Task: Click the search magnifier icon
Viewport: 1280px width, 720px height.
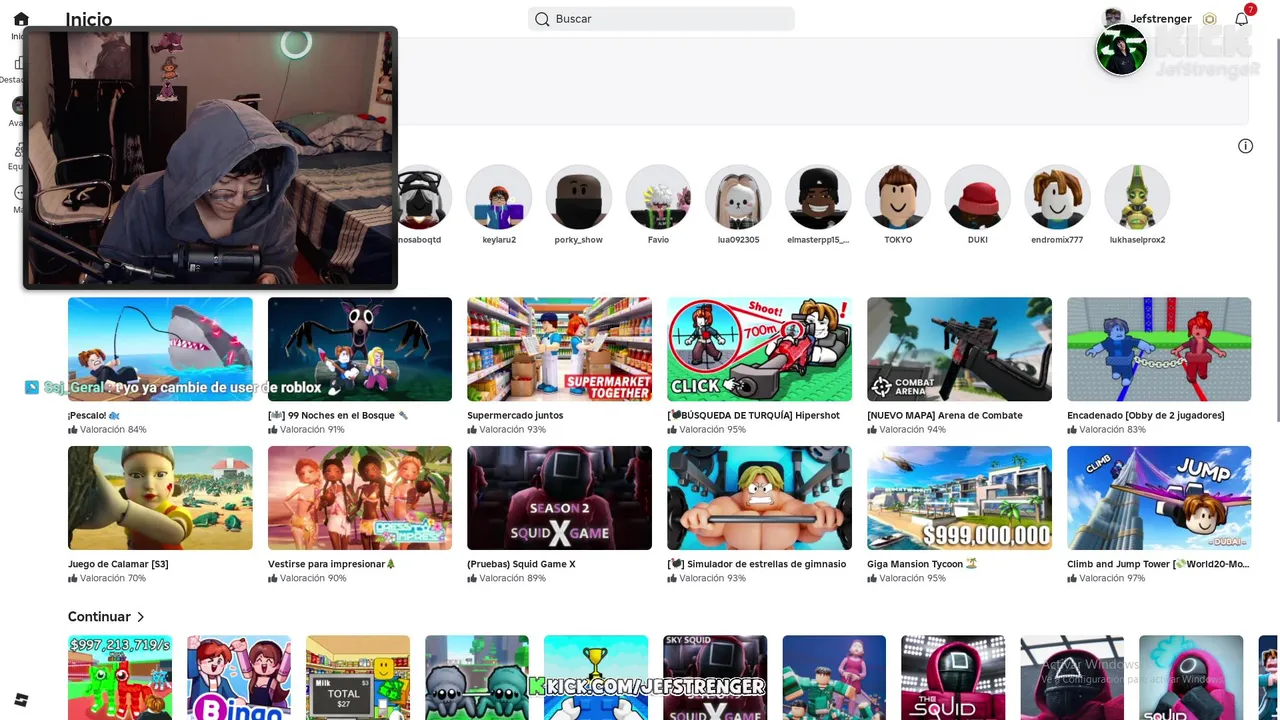Action: click(542, 19)
